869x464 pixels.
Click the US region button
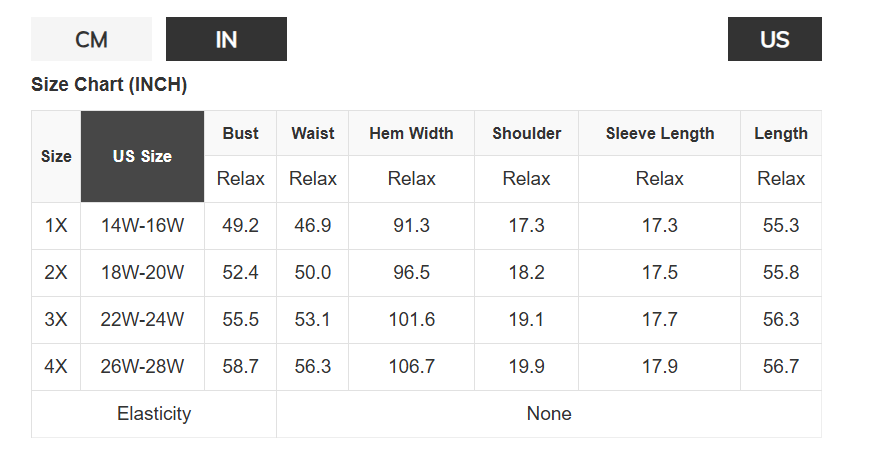click(774, 40)
